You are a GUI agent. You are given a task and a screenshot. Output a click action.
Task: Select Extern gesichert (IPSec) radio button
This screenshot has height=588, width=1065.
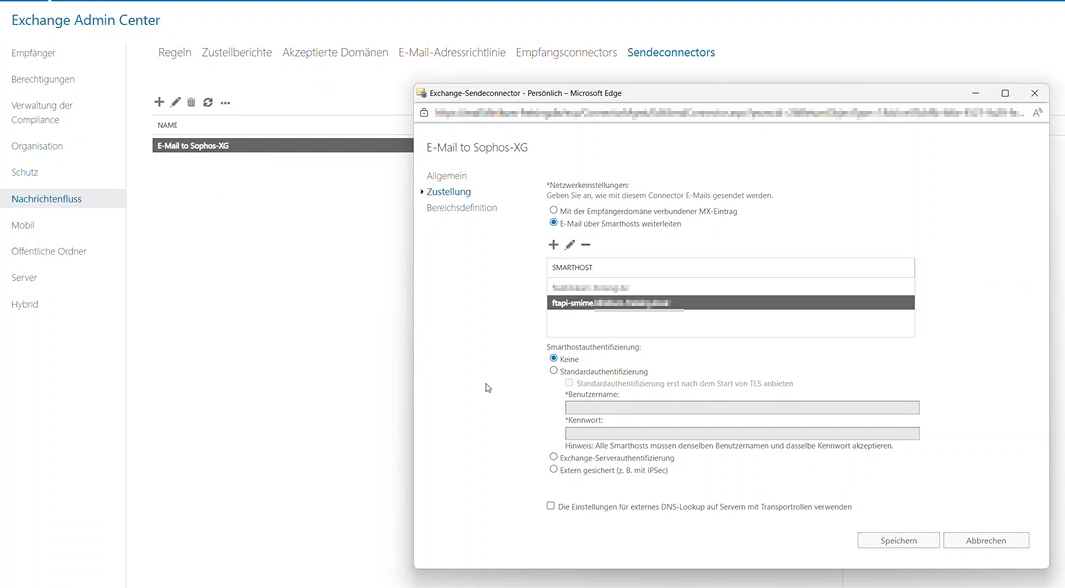[x=554, y=469]
